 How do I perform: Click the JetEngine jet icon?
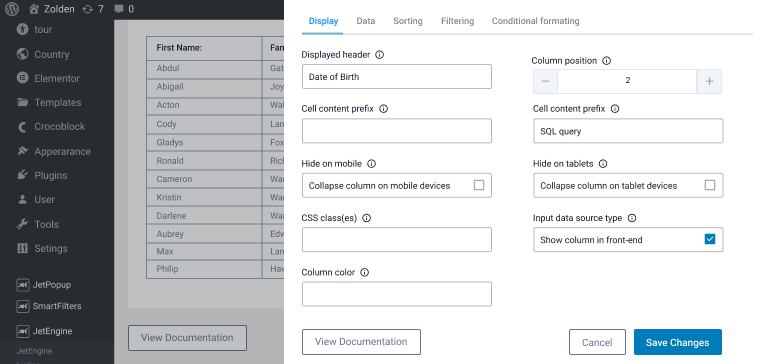[22, 331]
